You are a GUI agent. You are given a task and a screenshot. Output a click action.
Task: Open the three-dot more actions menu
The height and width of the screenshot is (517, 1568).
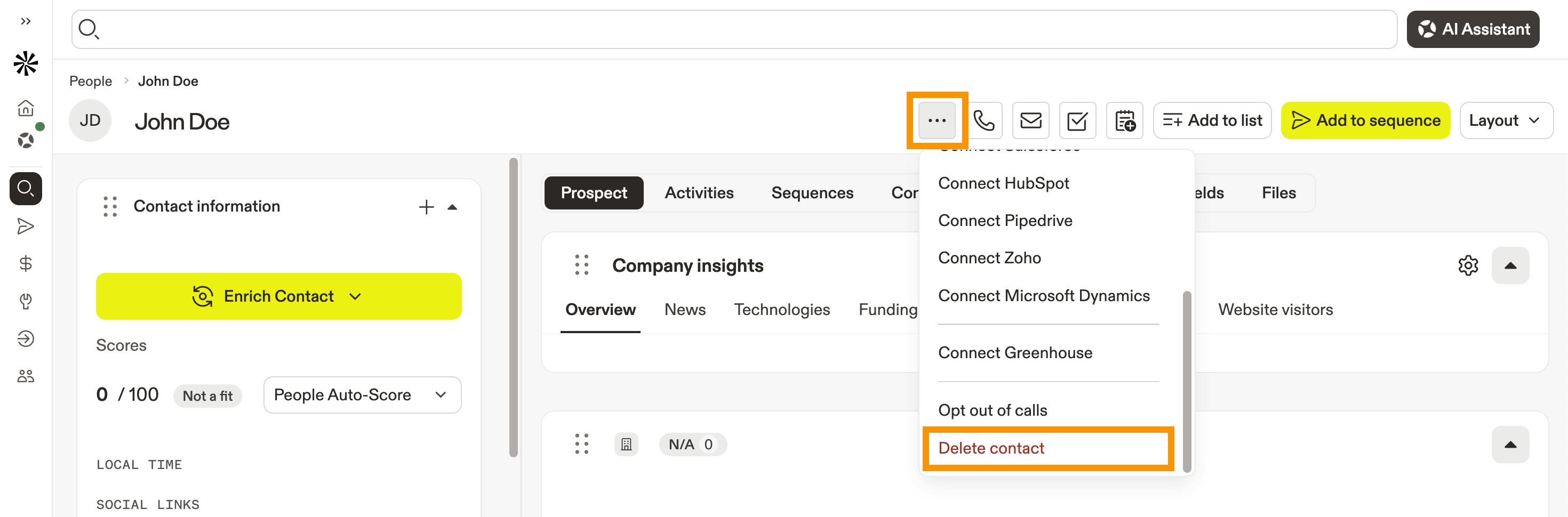click(x=937, y=120)
